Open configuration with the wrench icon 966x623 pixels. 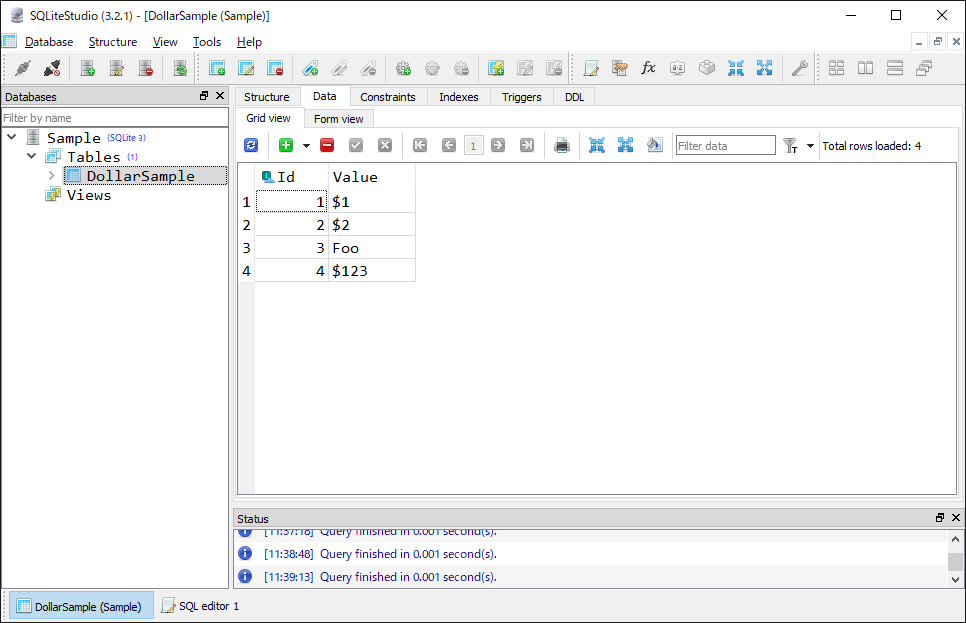coord(799,68)
